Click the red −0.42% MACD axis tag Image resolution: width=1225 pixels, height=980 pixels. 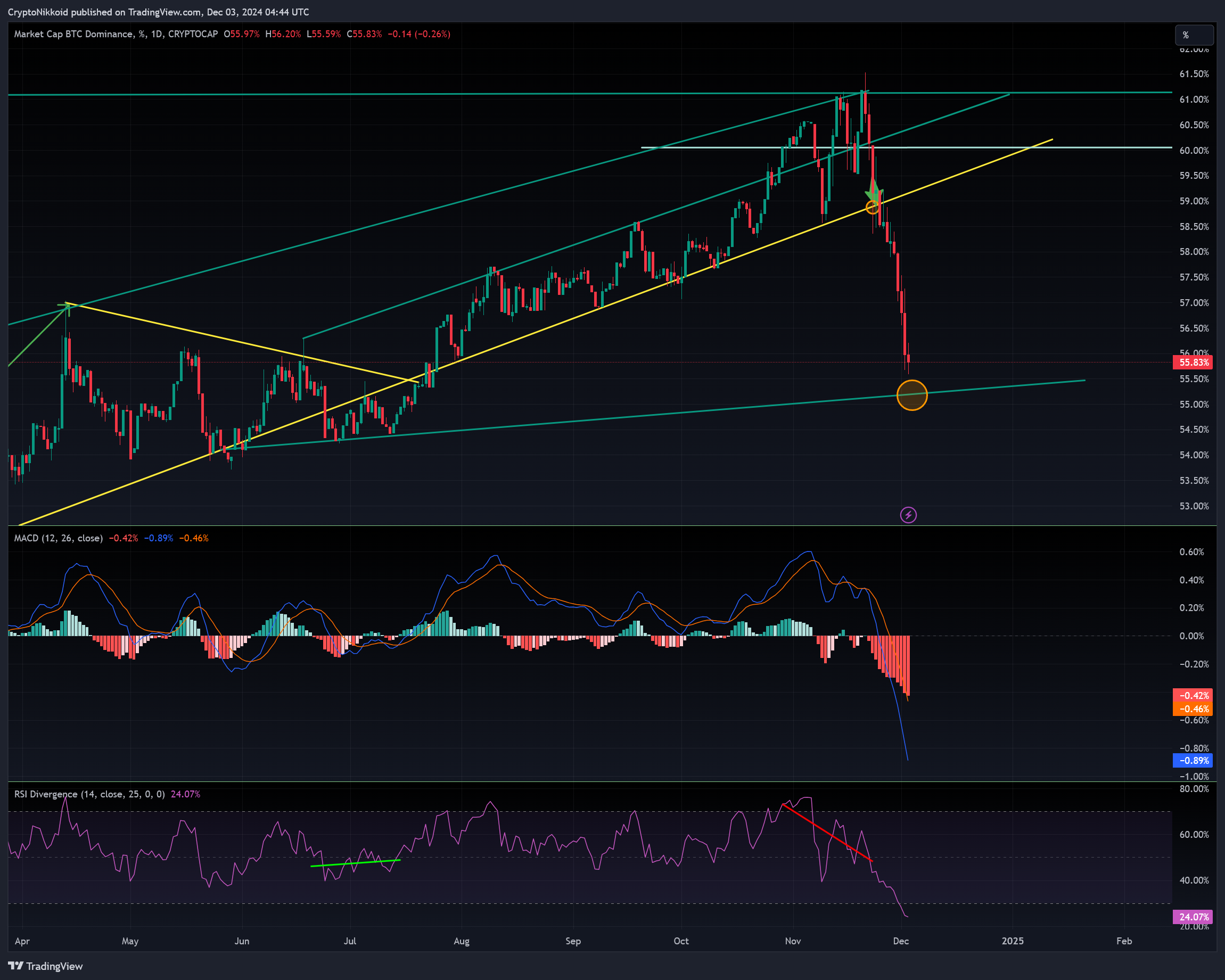click(1193, 695)
